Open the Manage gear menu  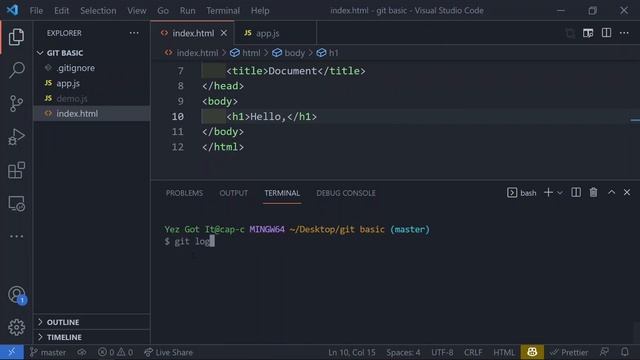coord(16,327)
